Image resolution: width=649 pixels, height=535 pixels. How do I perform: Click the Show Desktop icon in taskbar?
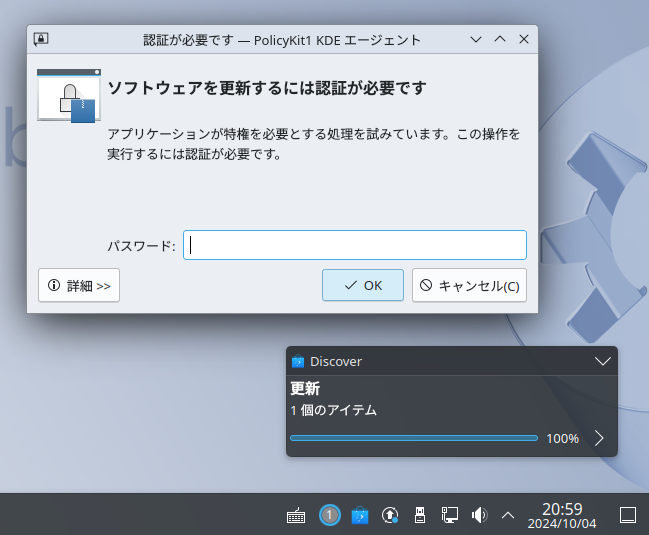coord(628,515)
